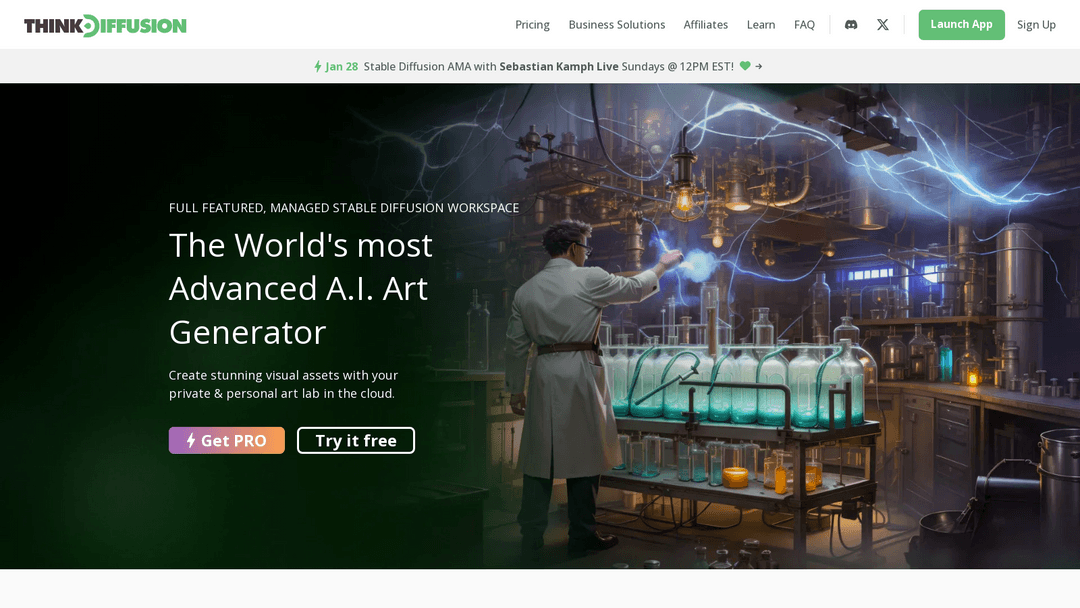Open the FAQ page
The image size is (1080, 608).
(x=804, y=25)
